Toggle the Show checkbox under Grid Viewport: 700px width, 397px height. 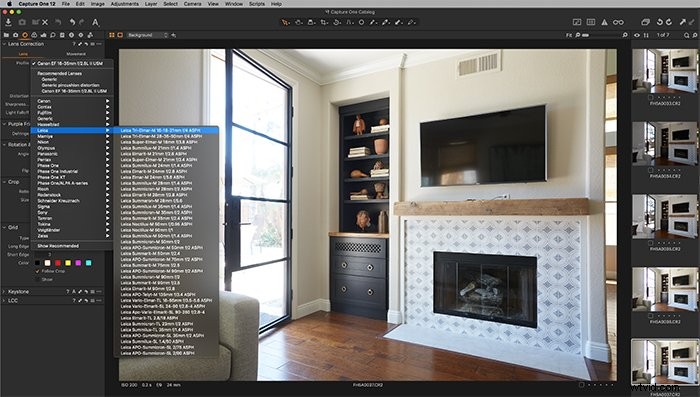38,280
